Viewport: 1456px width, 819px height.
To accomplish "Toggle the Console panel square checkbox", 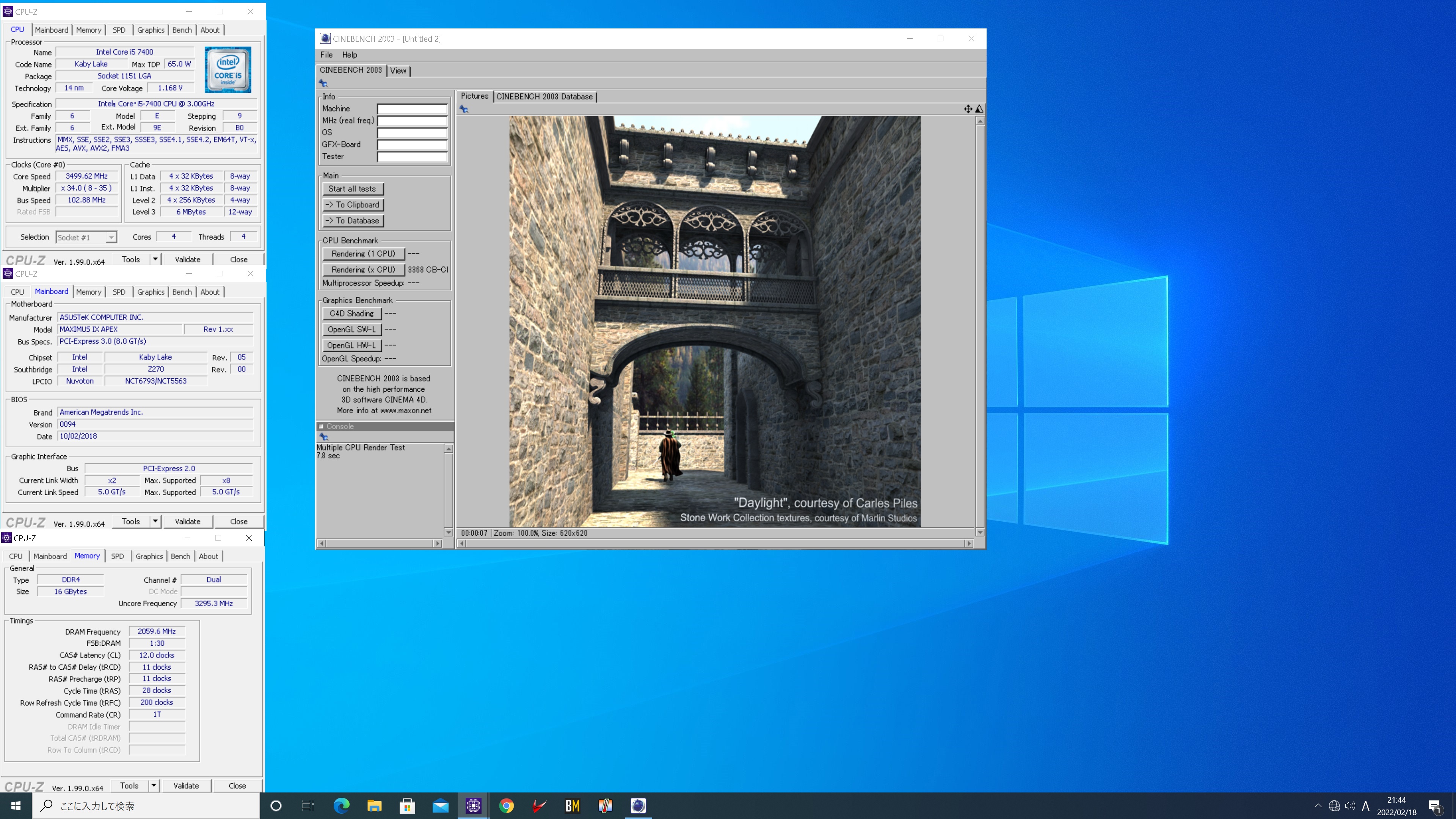I will click(x=322, y=426).
